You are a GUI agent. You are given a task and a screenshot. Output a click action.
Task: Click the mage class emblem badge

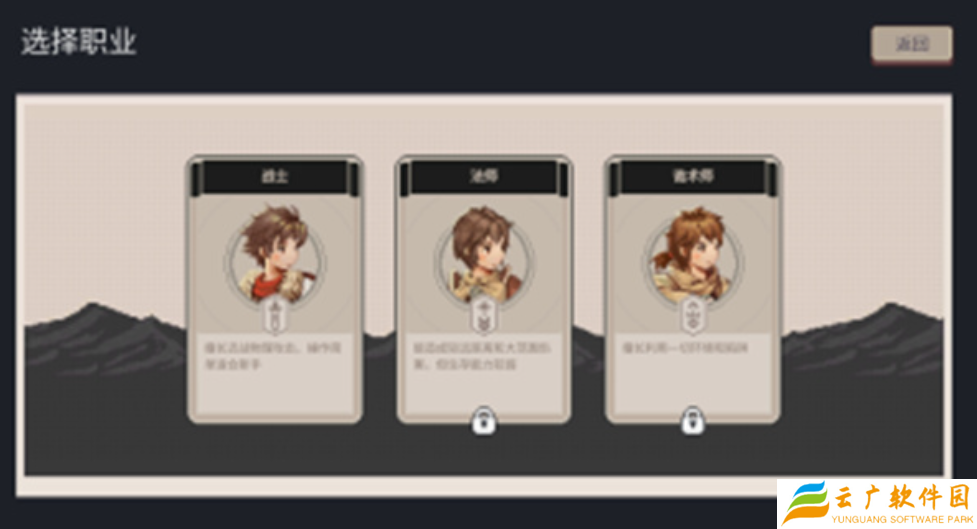click(483, 317)
